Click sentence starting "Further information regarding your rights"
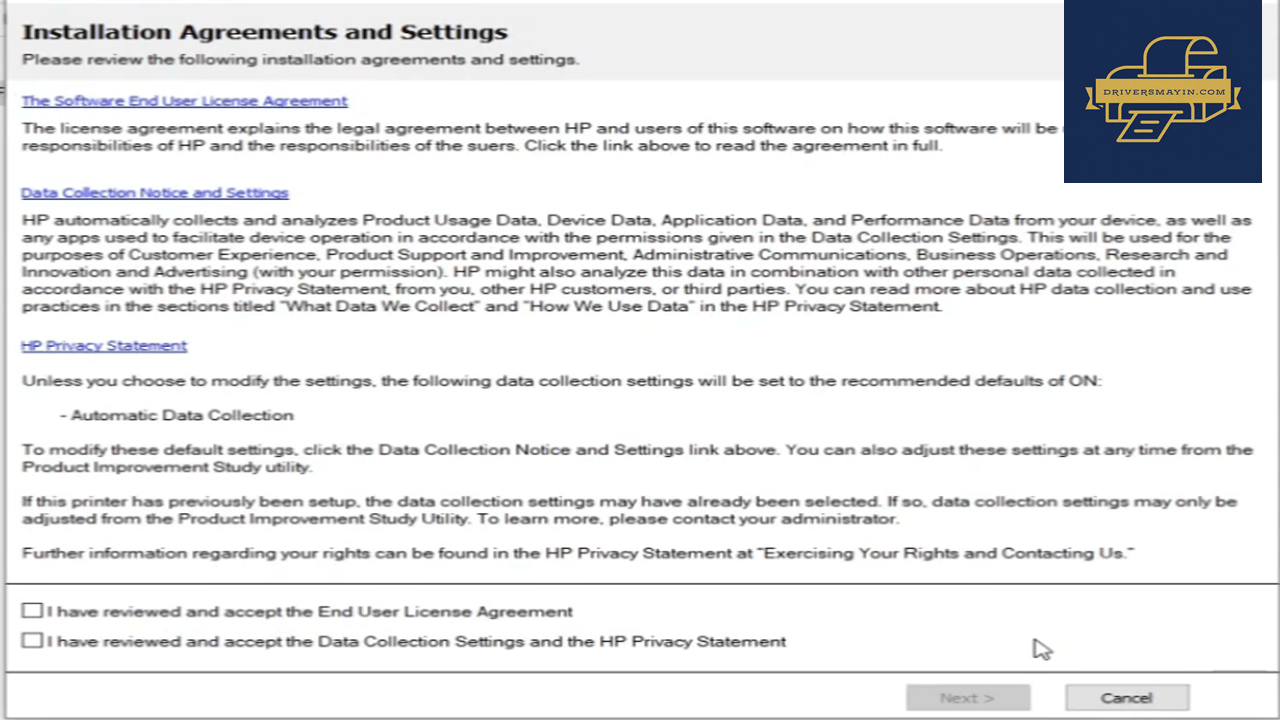 tap(578, 553)
